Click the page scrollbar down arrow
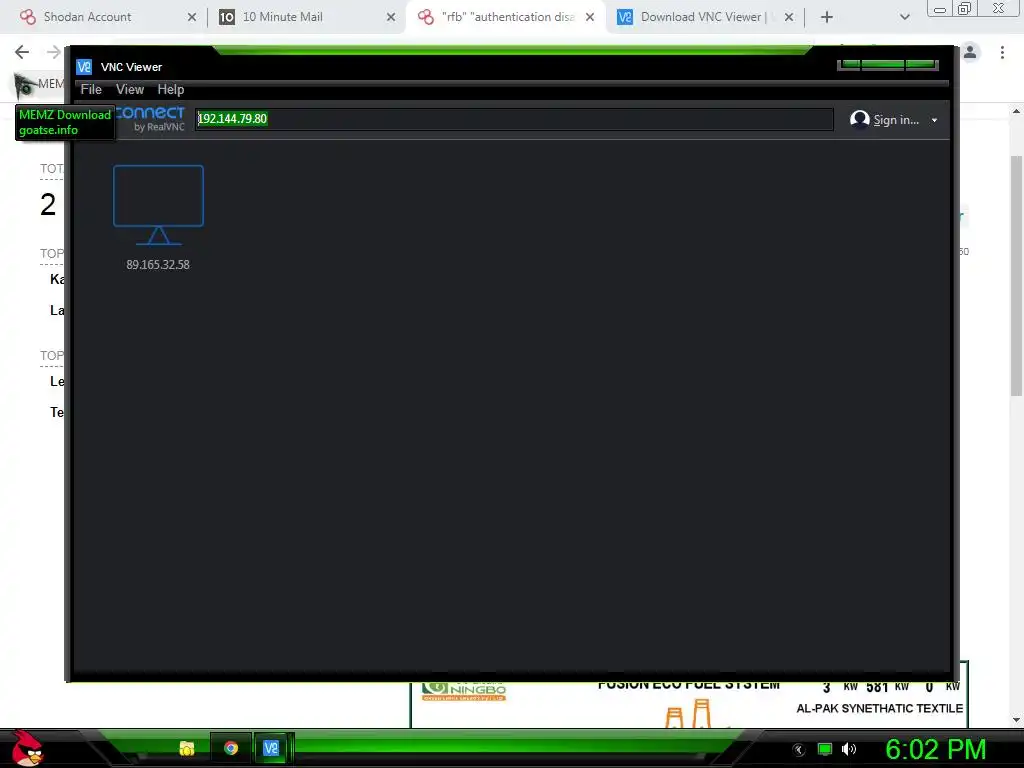Image resolution: width=1024 pixels, height=768 pixels. (x=1016, y=719)
